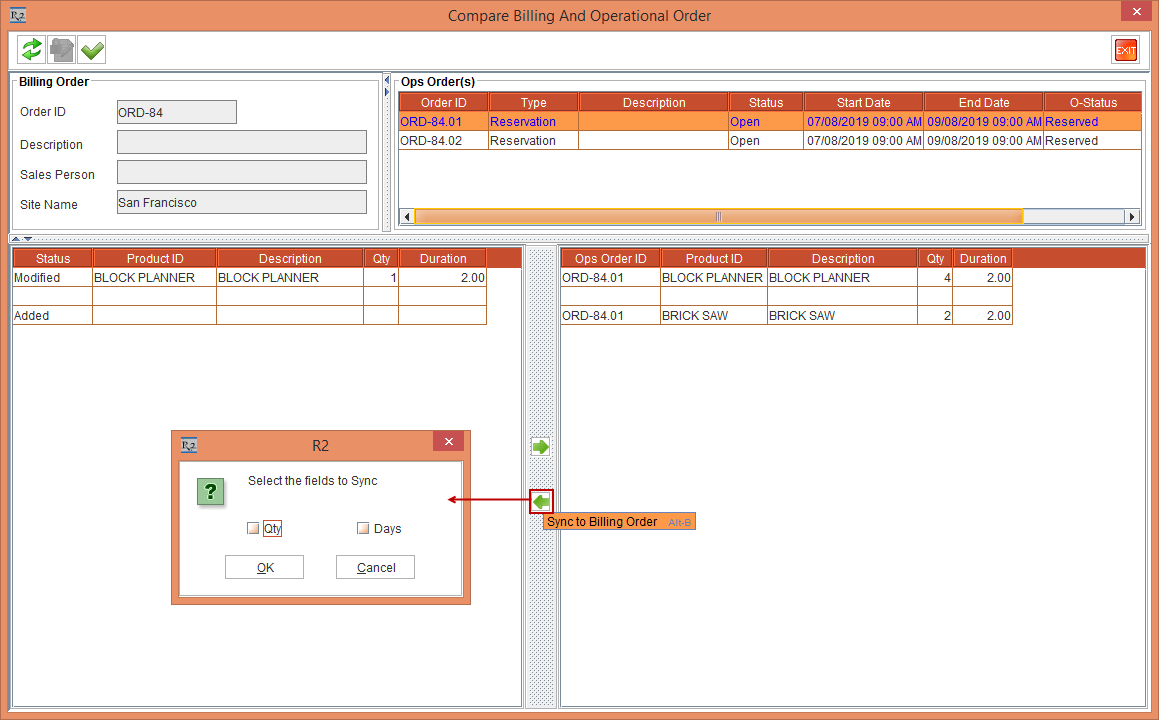Click the R2 icon on the sync dialog
The width and height of the screenshot is (1159, 720).
pyautogui.click(x=188, y=445)
